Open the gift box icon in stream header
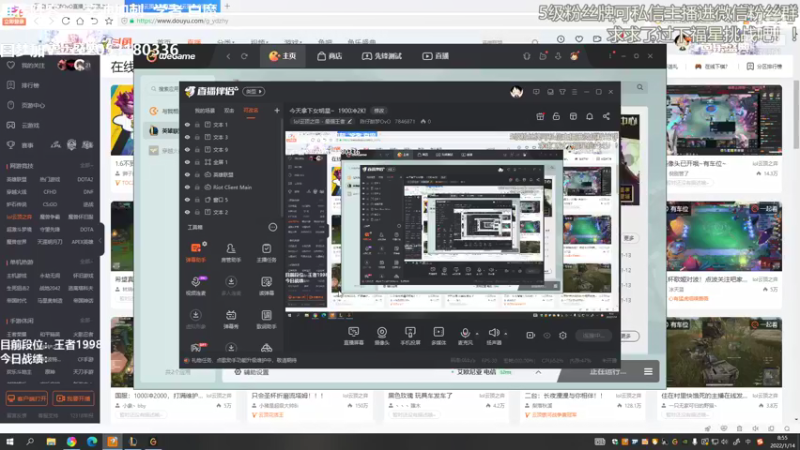Image resolution: width=800 pixels, height=450 pixels. point(540,116)
